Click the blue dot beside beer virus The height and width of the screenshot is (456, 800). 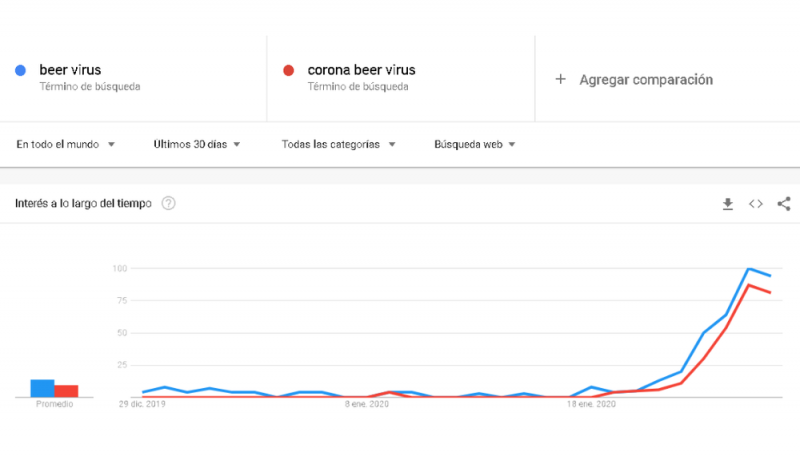click(x=20, y=71)
